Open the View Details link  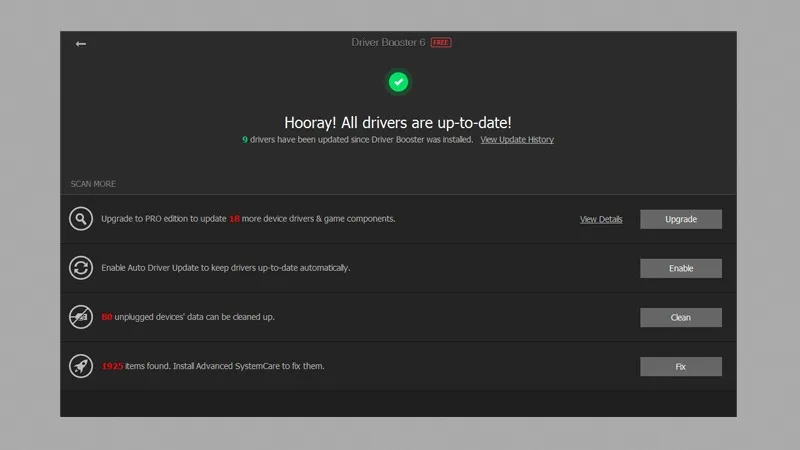pos(601,219)
